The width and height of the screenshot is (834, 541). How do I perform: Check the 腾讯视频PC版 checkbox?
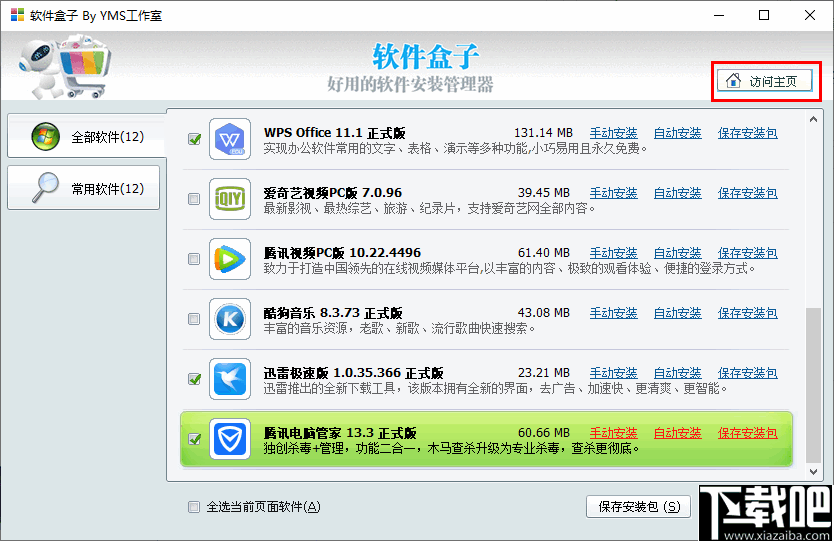tap(194, 259)
